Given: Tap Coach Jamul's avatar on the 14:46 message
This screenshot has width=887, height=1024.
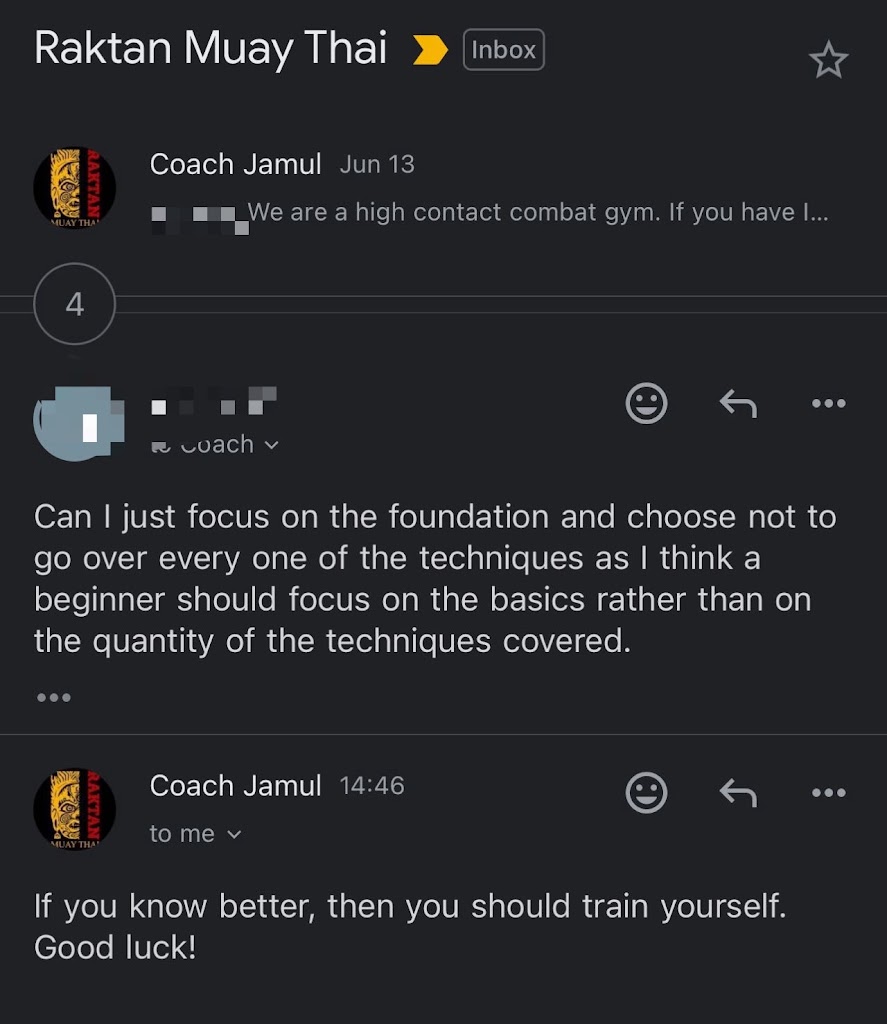Looking at the screenshot, I should point(75,809).
